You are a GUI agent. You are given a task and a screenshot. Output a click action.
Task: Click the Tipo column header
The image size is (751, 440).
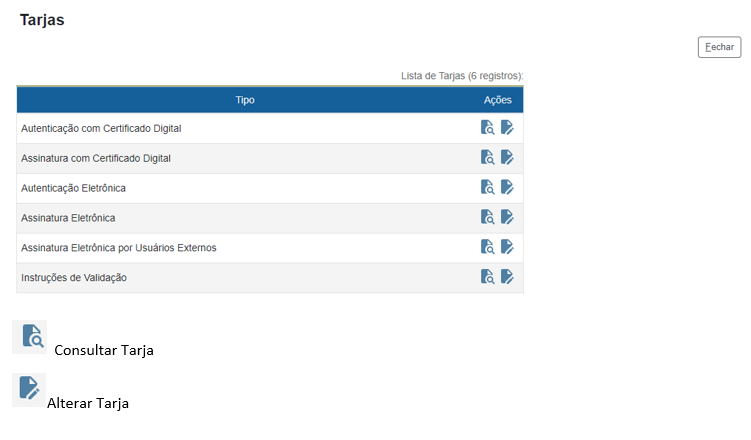pyautogui.click(x=245, y=100)
